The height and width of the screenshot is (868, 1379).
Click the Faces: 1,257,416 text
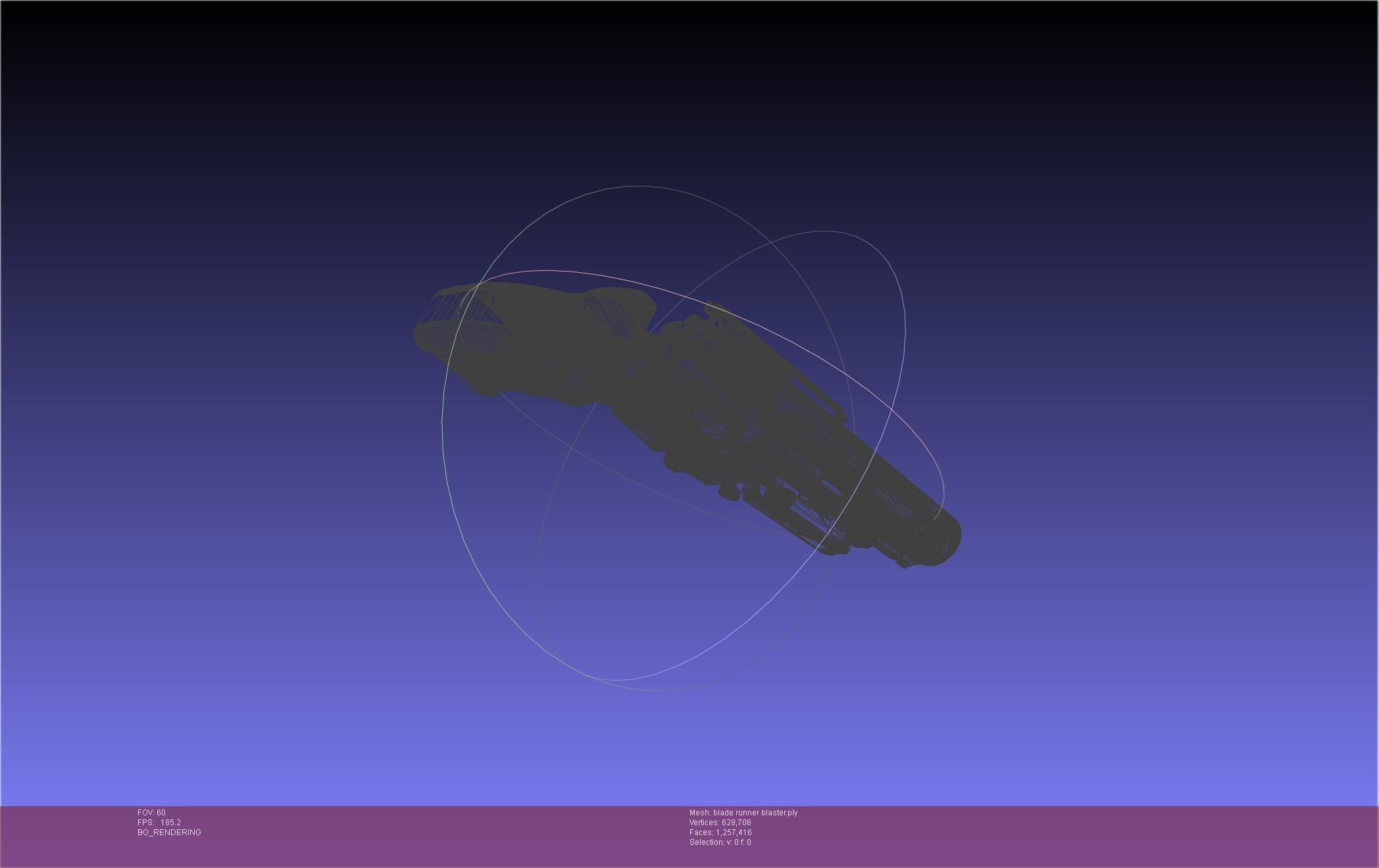tap(720, 832)
